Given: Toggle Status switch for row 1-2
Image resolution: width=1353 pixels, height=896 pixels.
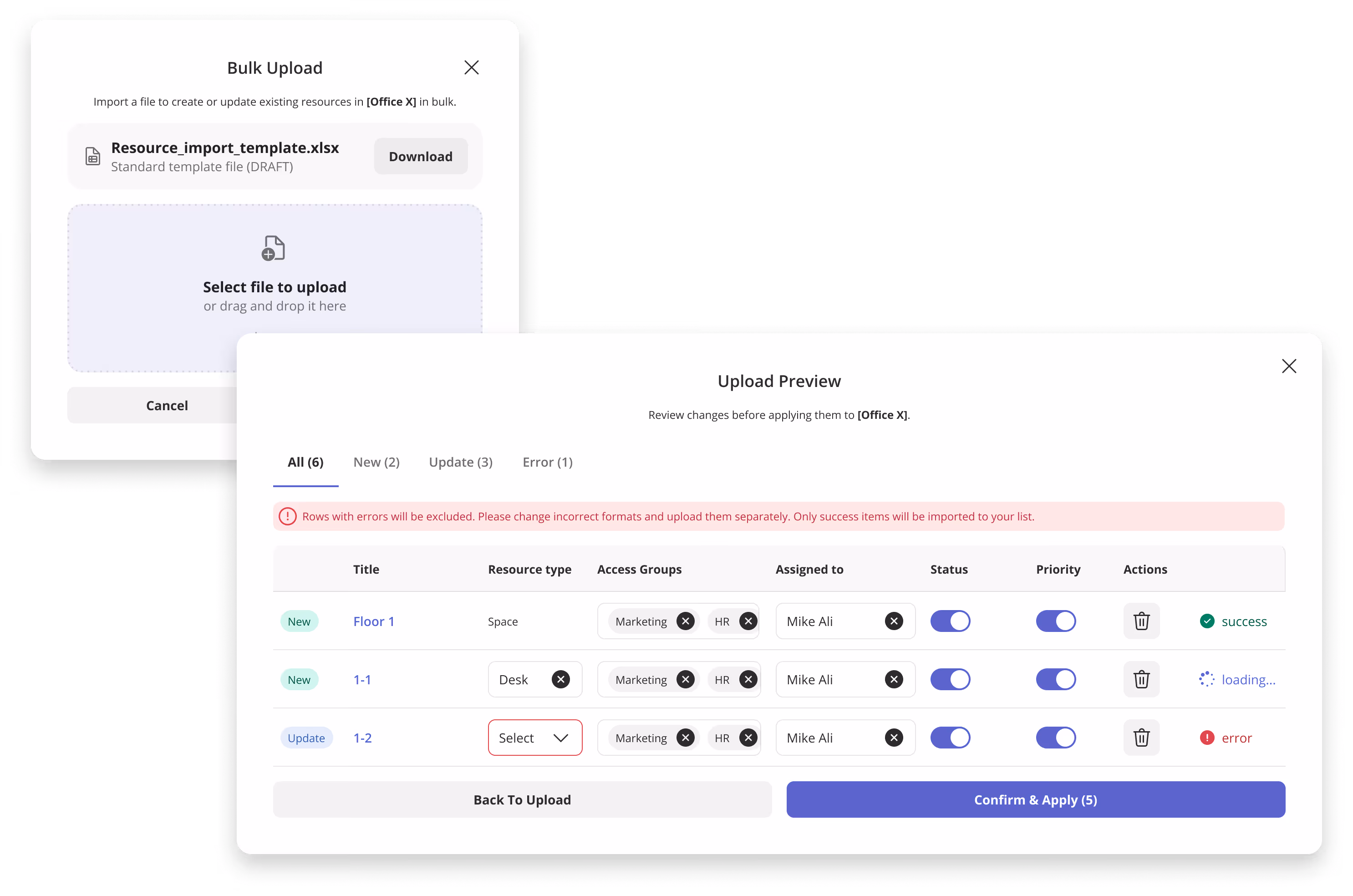Looking at the screenshot, I should (x=950, y=738).
